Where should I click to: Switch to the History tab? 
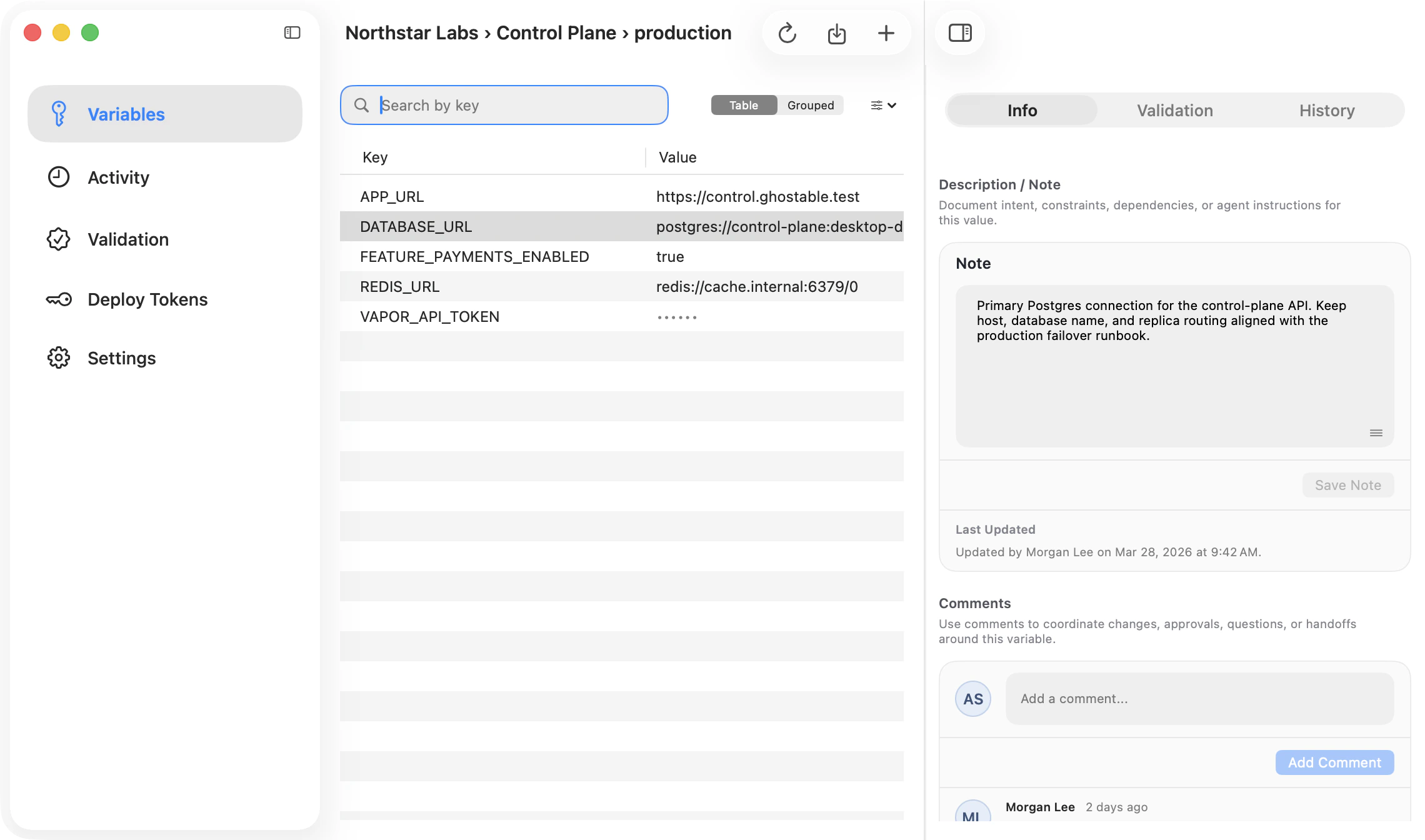[x=1326, y=111]
